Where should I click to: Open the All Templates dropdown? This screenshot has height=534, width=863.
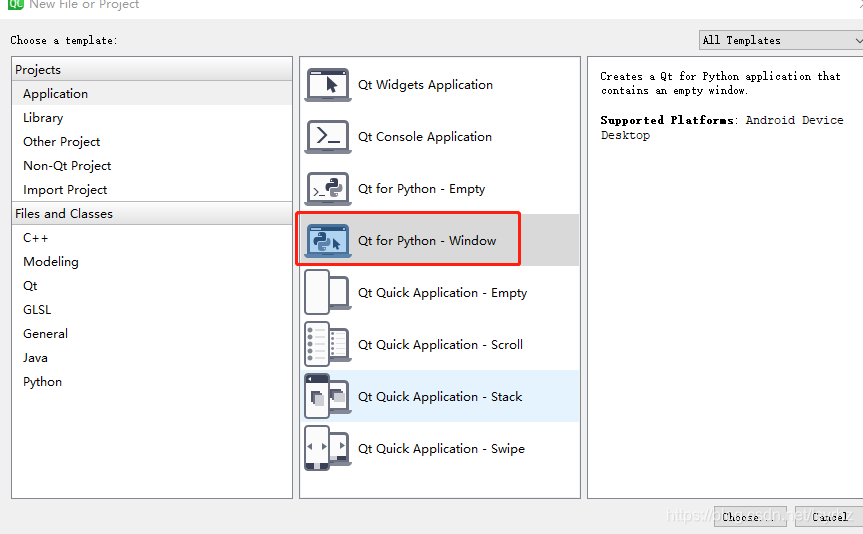point(782,40)
